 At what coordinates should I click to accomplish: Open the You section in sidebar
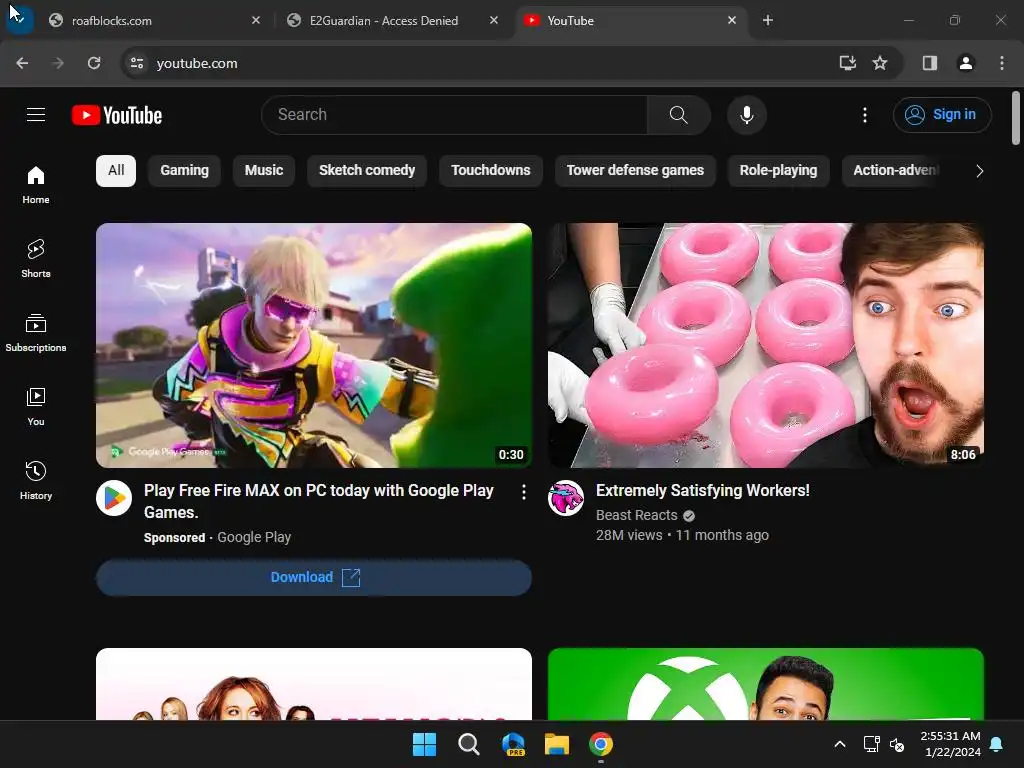point(36,406)
